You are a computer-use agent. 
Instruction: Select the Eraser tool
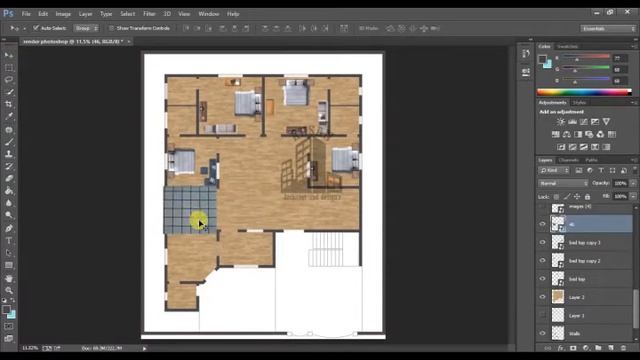click(9, 178)
